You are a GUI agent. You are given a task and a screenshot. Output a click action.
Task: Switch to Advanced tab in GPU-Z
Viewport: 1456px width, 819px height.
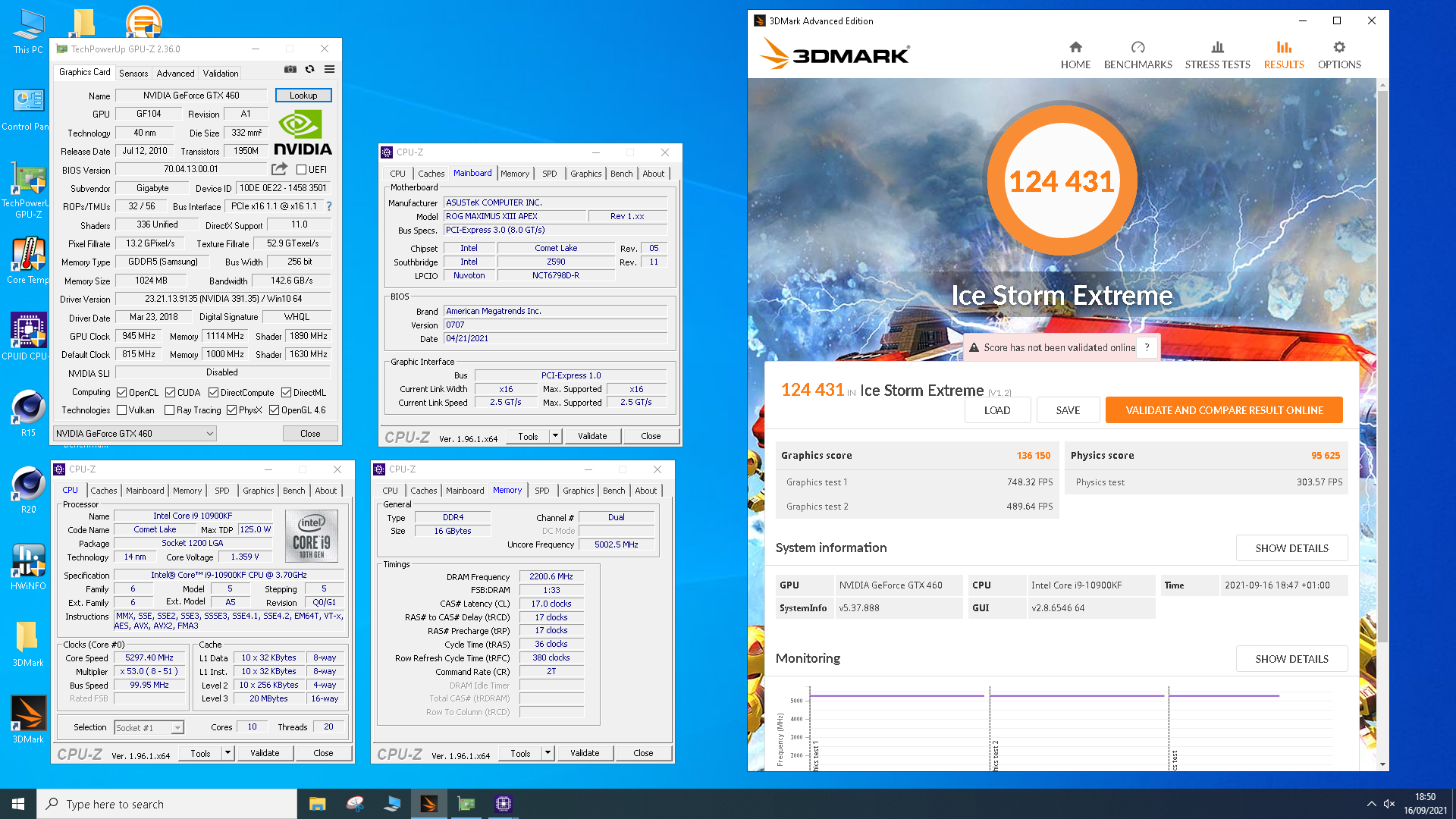pyautogui.click(x=175, y=74)
